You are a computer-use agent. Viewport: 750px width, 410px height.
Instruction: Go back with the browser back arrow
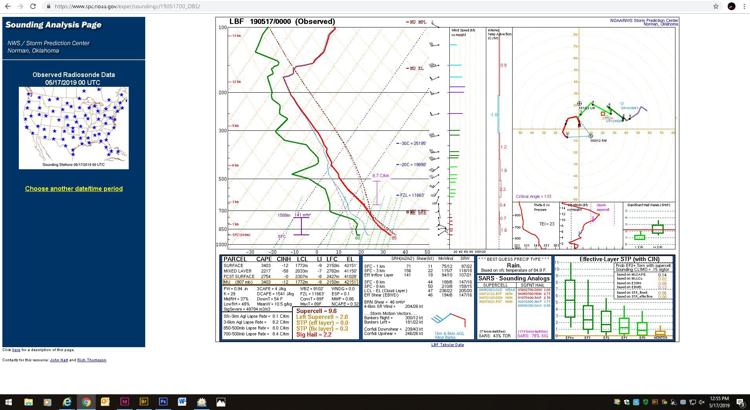pos(8,6)
